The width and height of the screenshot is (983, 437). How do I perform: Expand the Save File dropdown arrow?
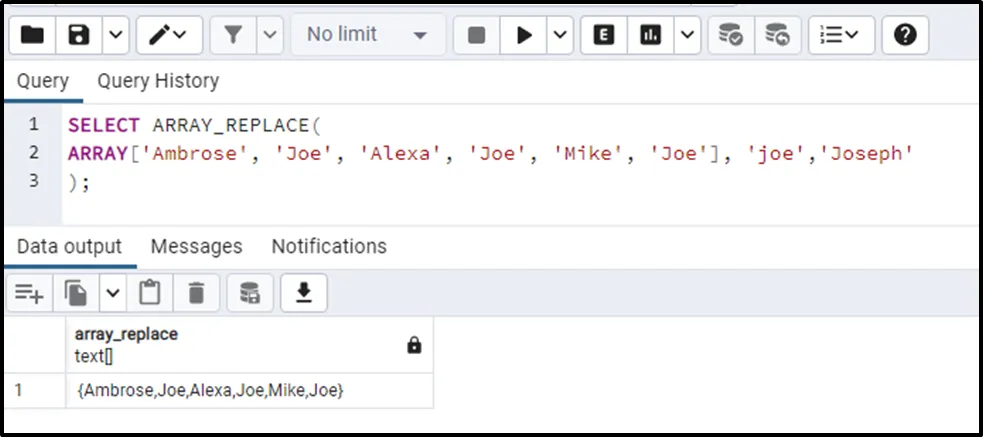(x=116, y=35)
